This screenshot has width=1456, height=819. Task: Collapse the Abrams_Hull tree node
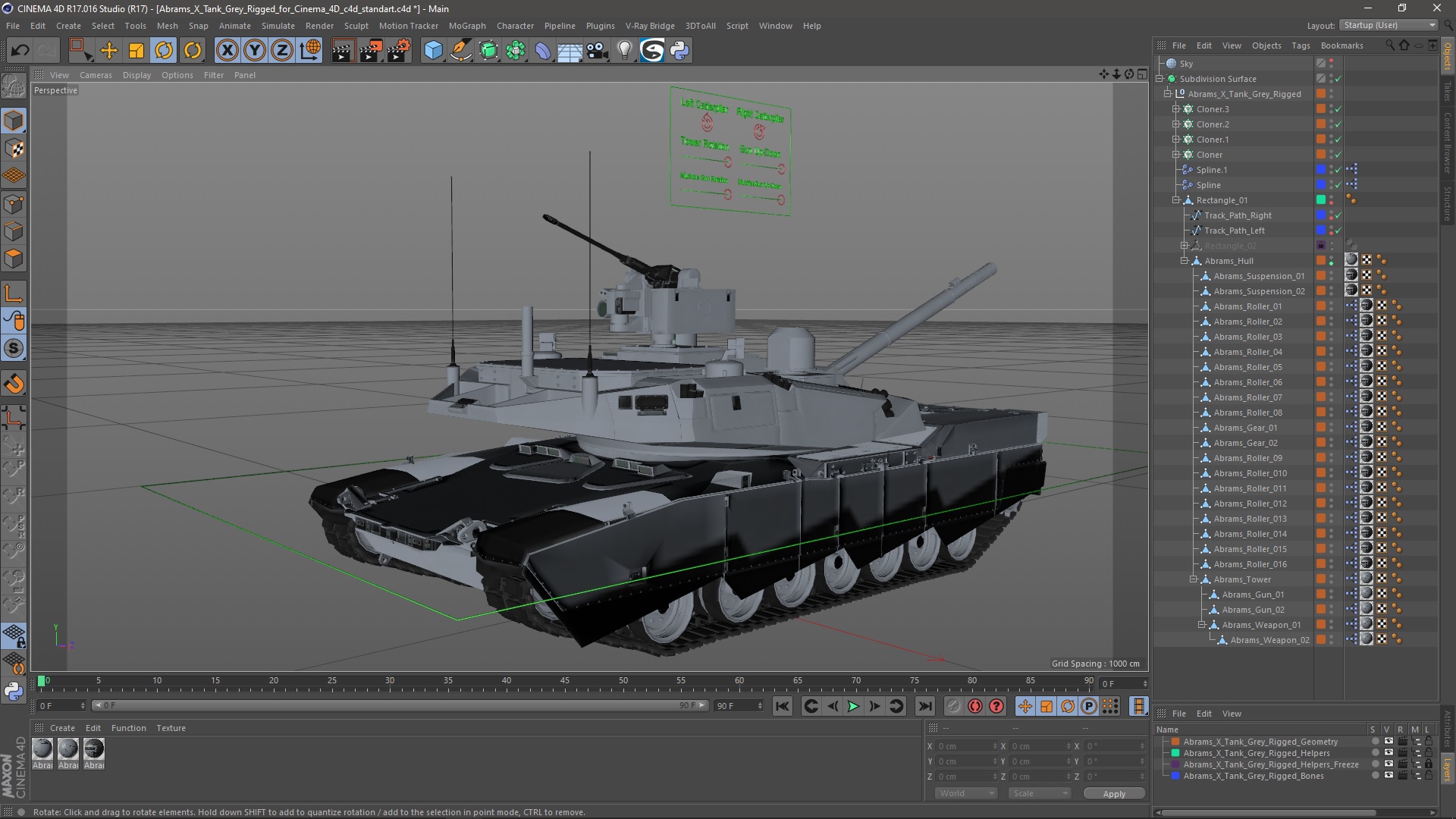[x=1185, y=261]
